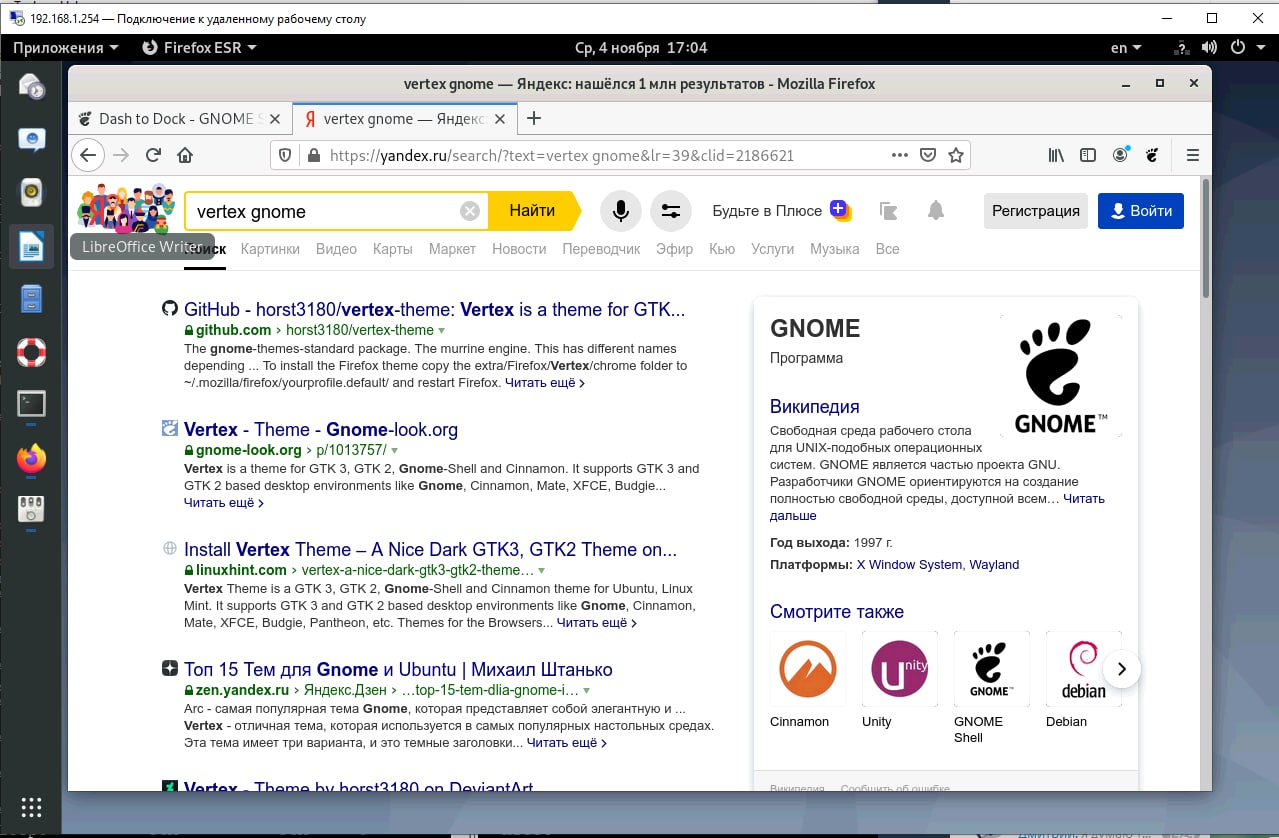
Task: Open LibreOffice Writer from the dock
Action: coord(31,245)
